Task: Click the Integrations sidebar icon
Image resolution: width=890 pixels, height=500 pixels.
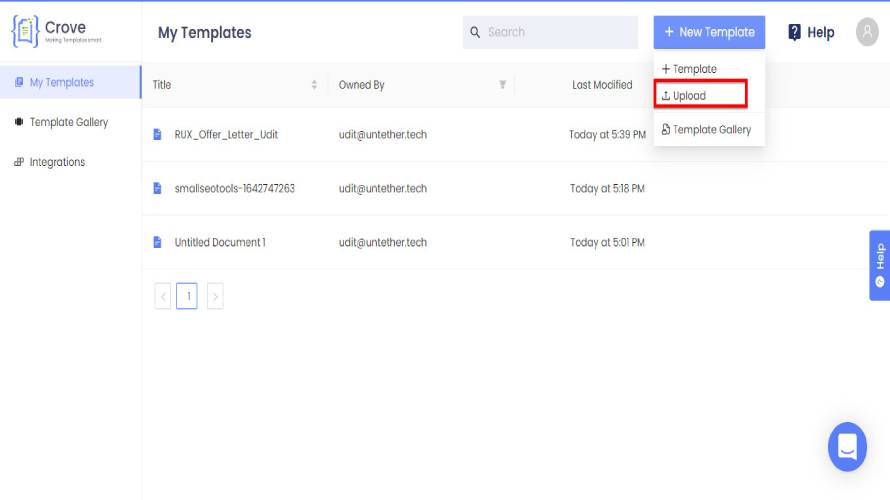Action: pyautogui.click(x=19, y=162)
